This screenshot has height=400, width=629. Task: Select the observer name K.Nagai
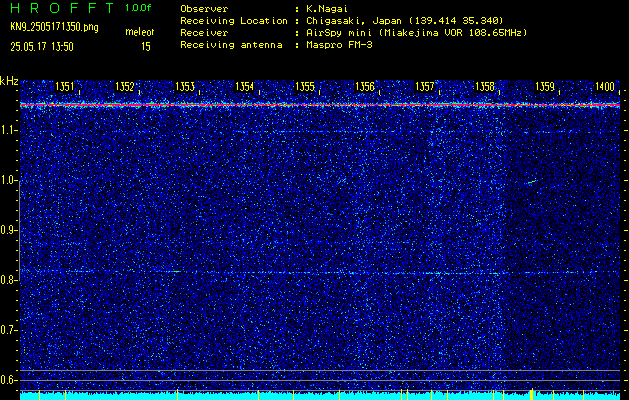(327, 8)
